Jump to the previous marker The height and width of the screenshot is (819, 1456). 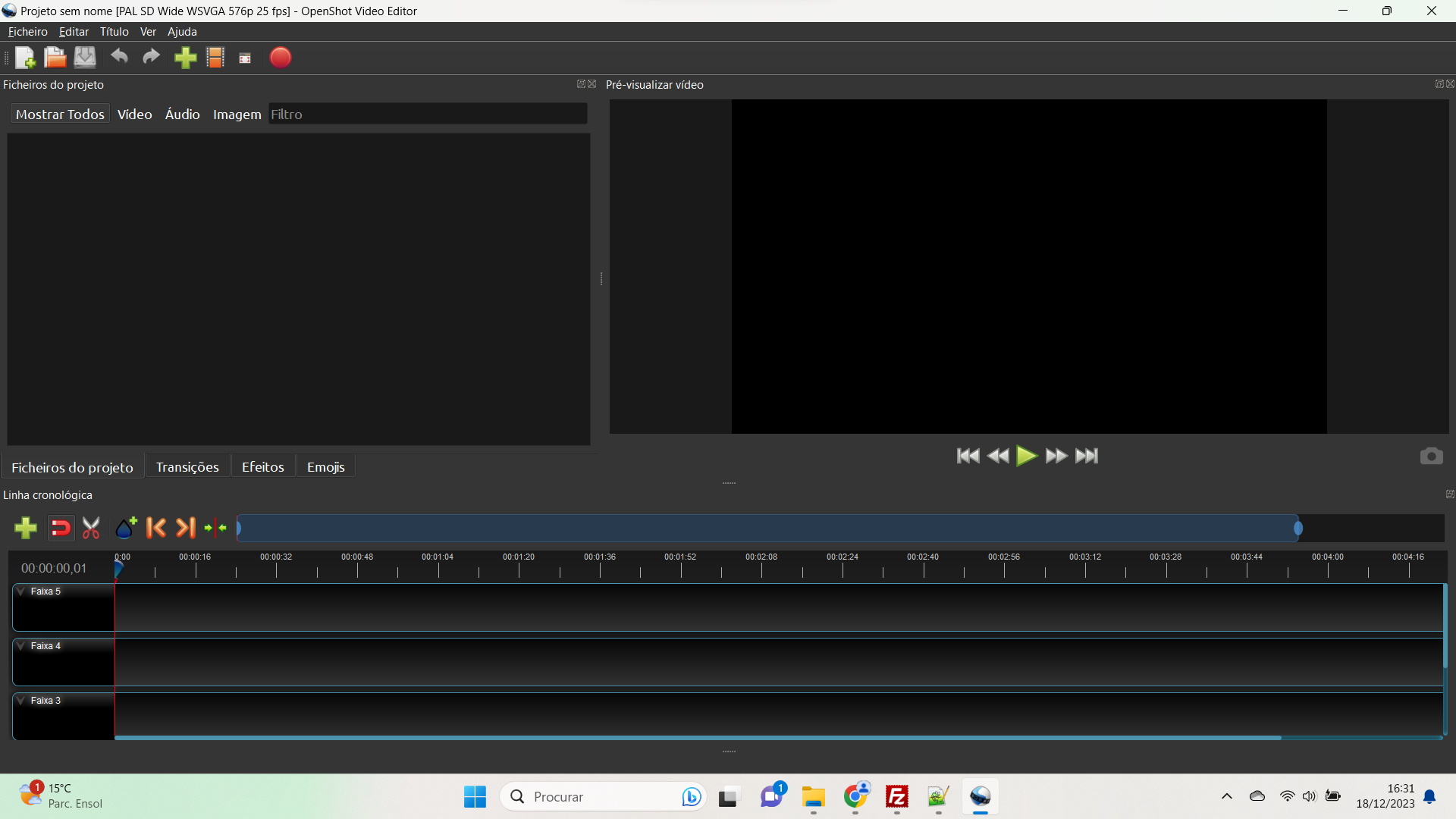tap(156, 528)
